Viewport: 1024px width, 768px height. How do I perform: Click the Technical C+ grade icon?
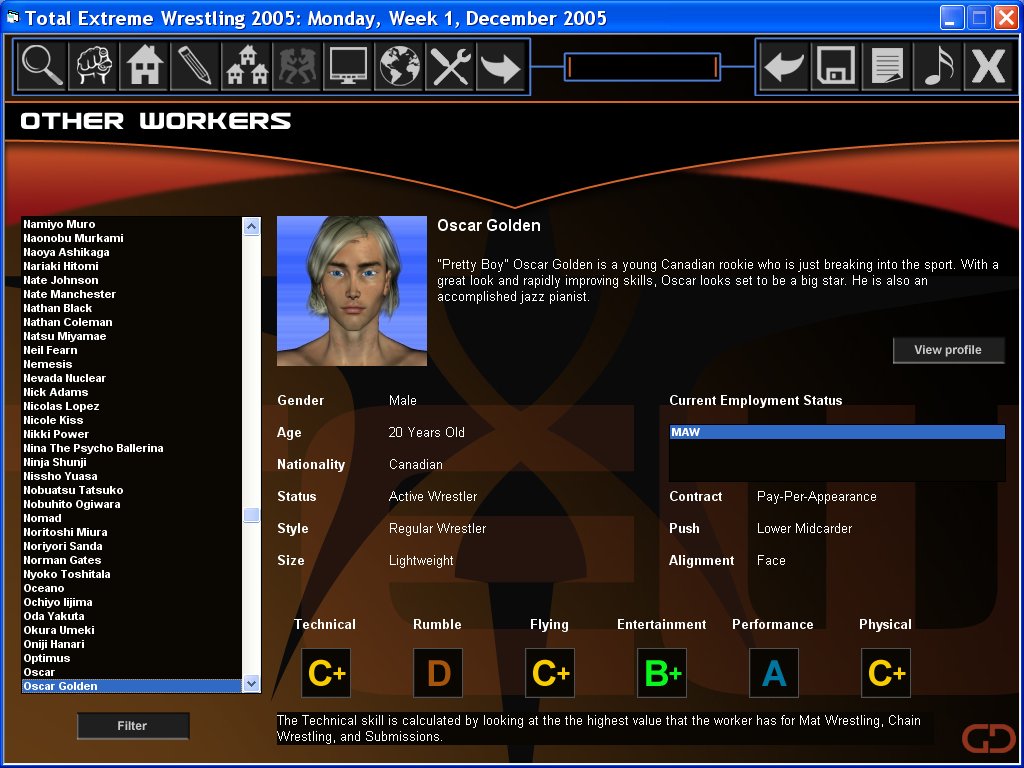(x=326, y=673)
